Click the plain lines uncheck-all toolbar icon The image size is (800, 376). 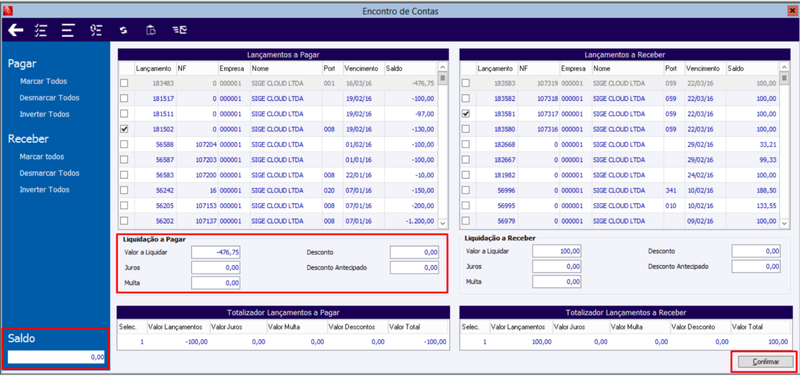[68, 30]
